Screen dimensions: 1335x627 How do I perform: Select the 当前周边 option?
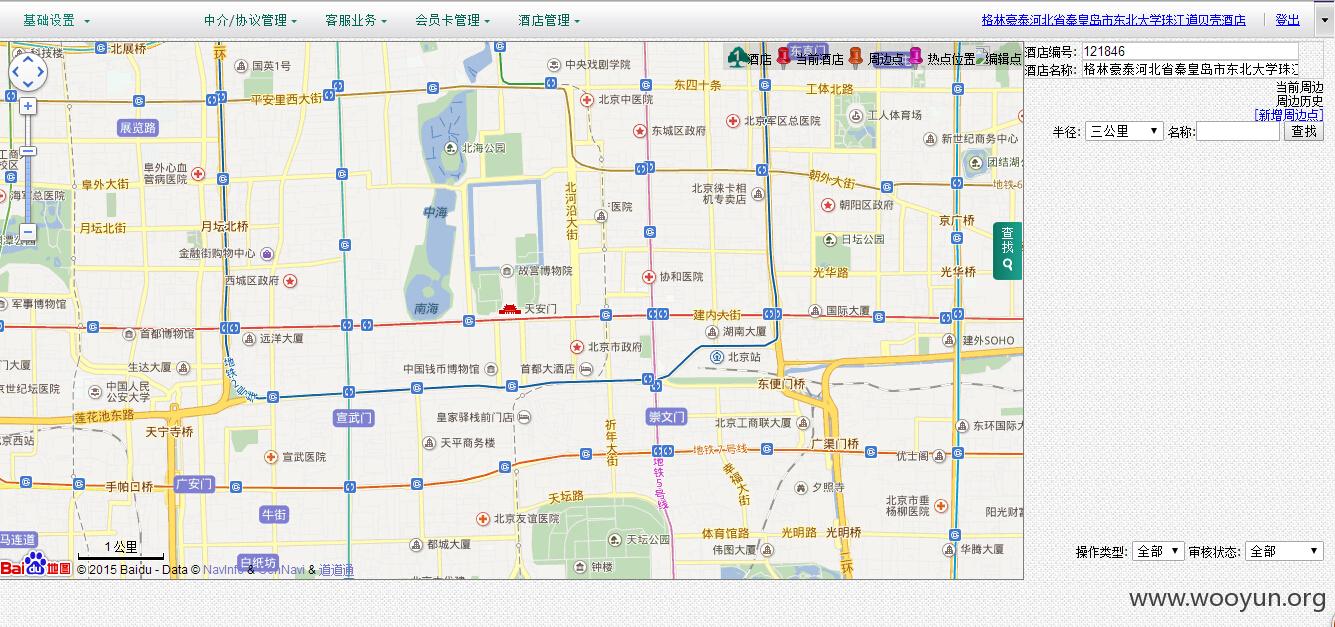point(1299,87)
